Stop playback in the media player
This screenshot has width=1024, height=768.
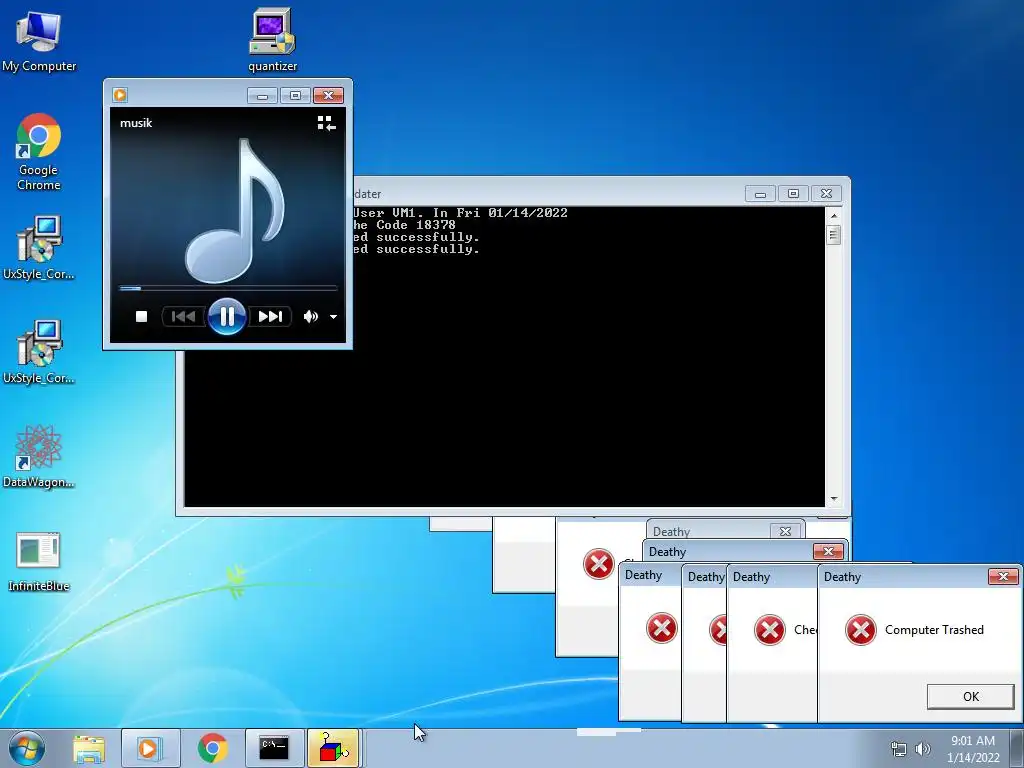(141, 317)
